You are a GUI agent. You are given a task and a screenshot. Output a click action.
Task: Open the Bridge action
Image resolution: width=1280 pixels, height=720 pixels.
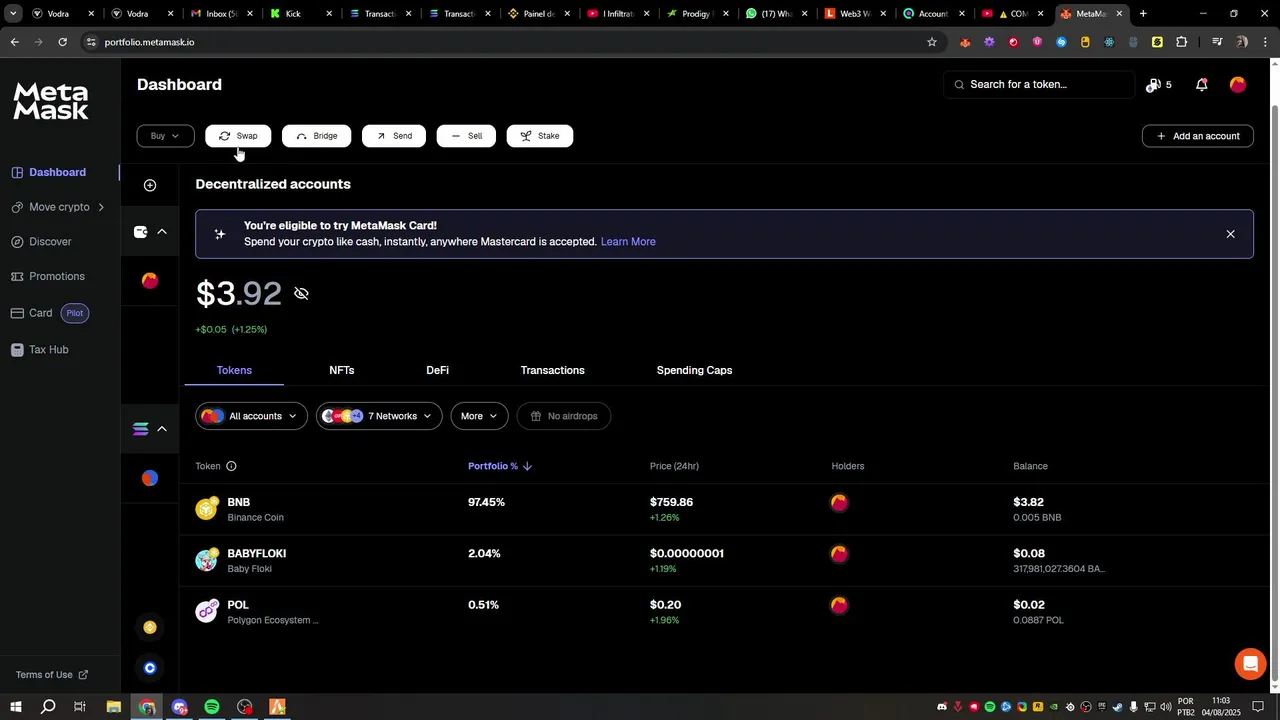316,136
